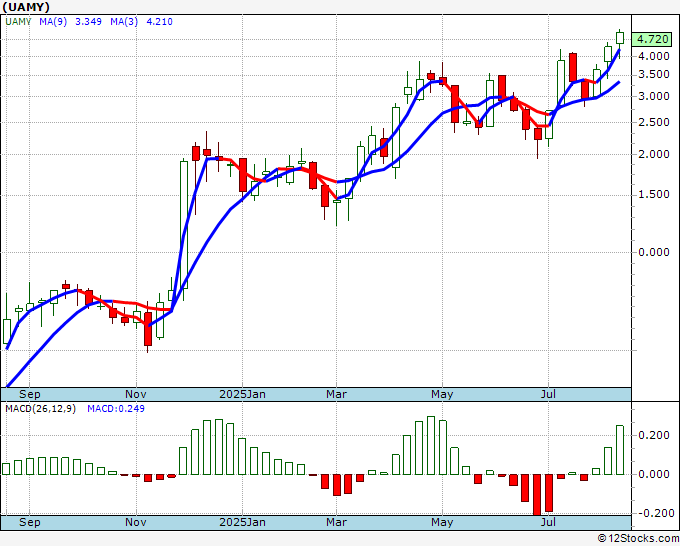Click the Jul label on price chart axis
The height and width of the screenshot is (546, 680).
click(x=548, y=394)
